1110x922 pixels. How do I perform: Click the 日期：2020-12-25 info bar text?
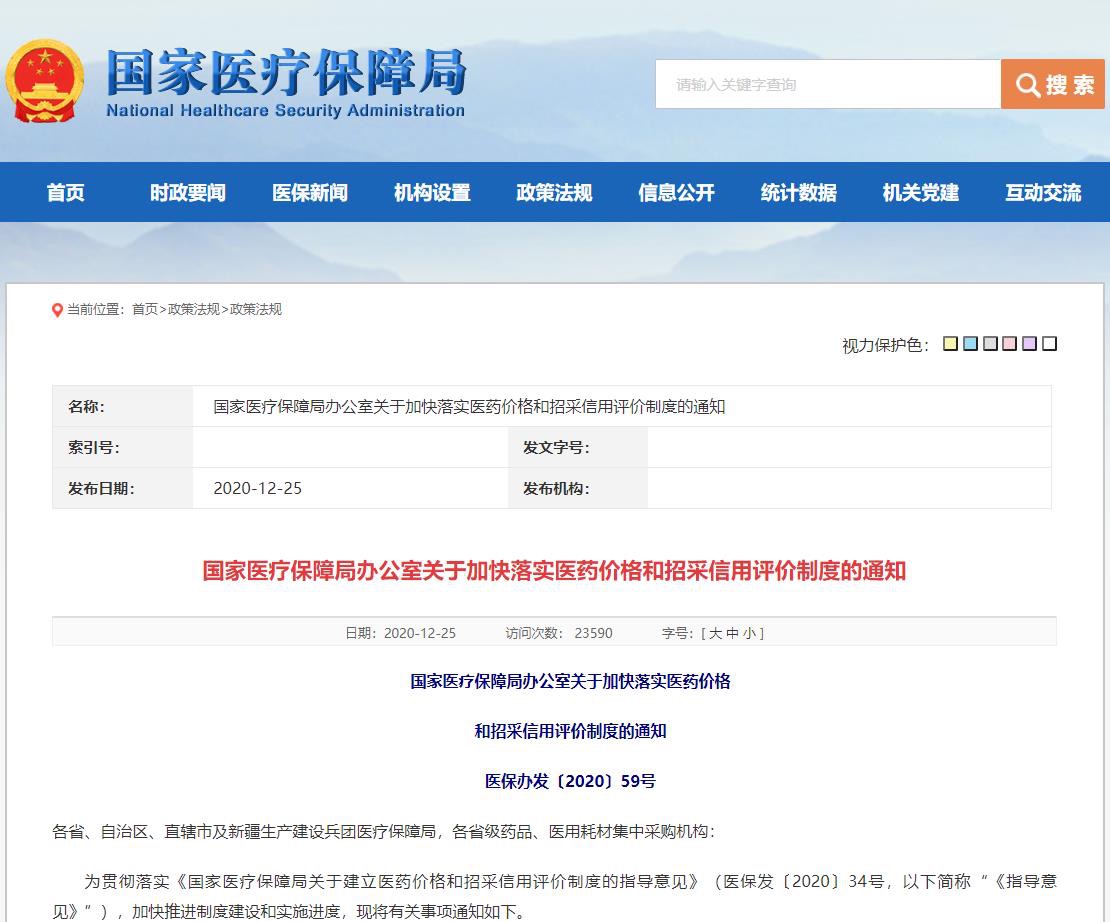(x=401, y=633)
